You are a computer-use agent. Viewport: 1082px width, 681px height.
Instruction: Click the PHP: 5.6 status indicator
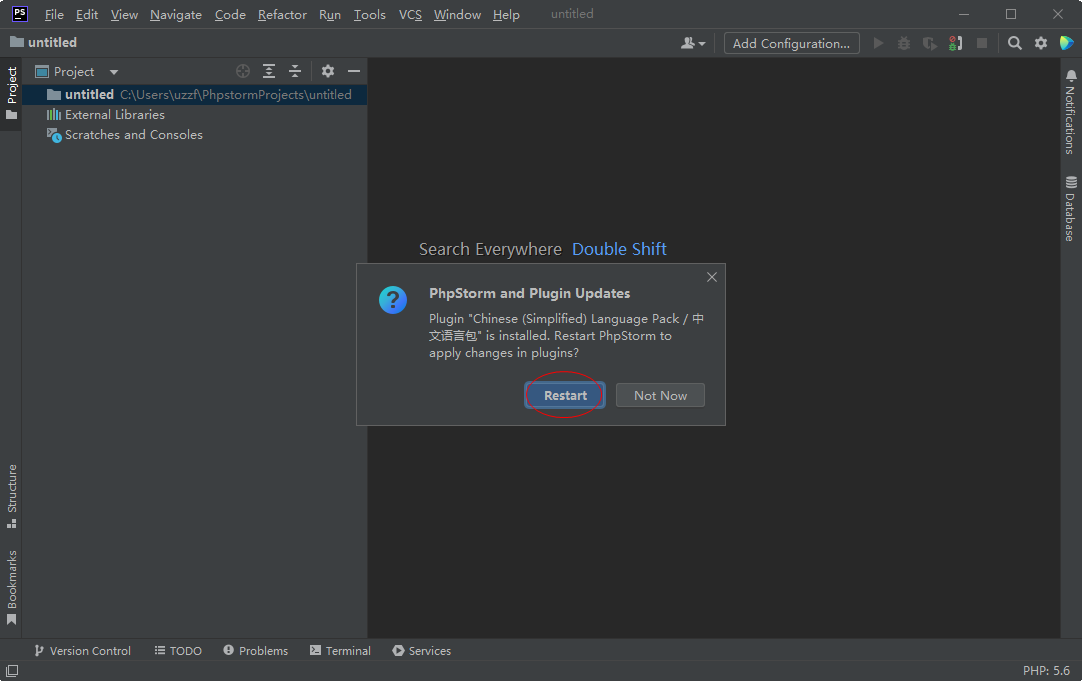(1046, 671)
